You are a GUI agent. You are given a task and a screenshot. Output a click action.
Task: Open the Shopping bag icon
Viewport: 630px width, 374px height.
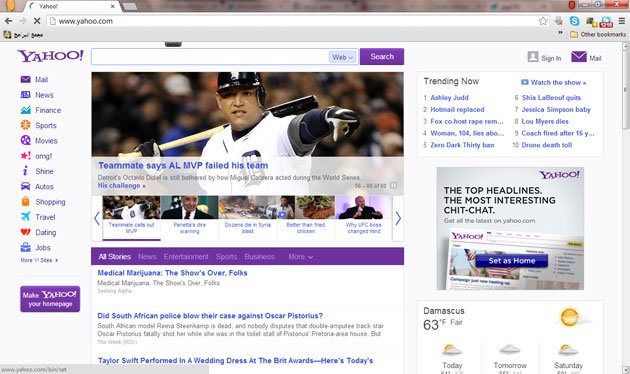(x=25, y=202)
